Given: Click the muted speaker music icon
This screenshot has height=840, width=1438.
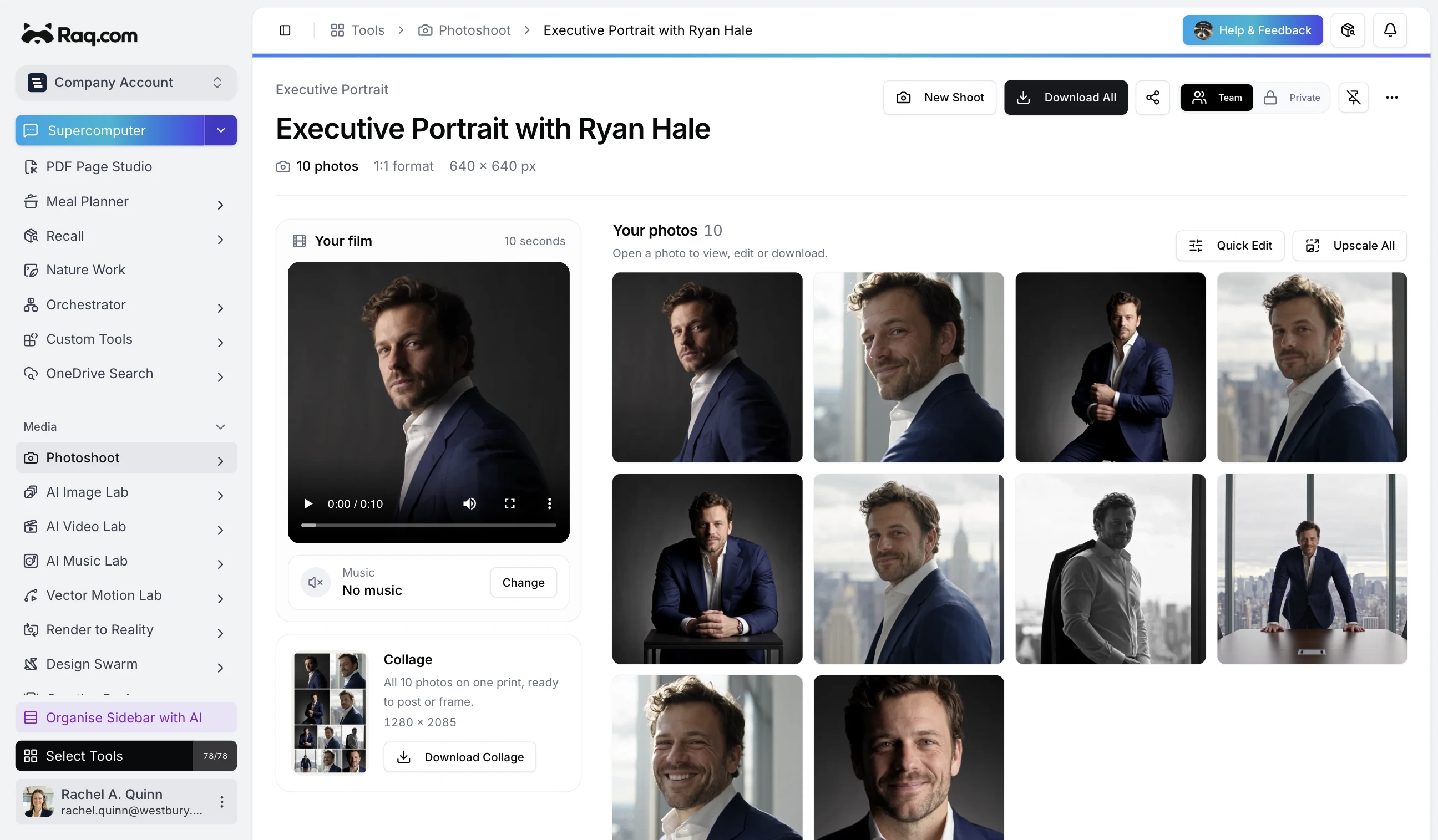Looking at the screenshot, I should click(316, 582).
